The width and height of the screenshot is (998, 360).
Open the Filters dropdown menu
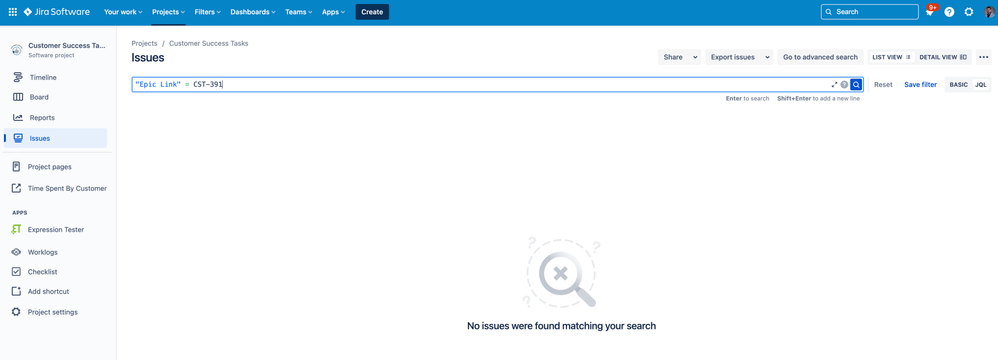point(207,12)
